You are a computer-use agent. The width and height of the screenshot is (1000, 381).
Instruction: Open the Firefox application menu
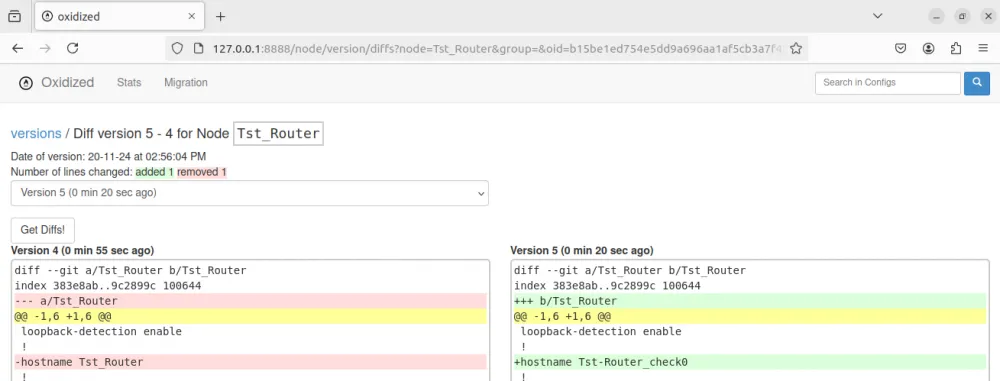click(983, 49)
